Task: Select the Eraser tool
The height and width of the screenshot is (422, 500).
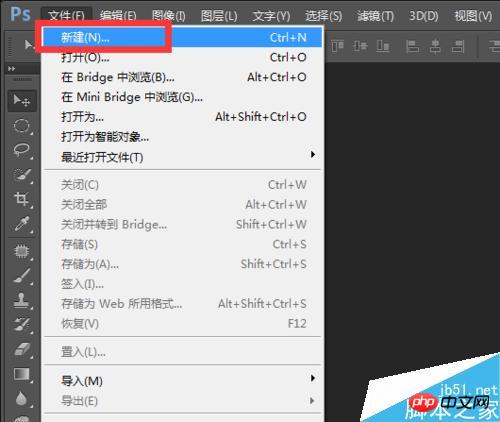Action: click(x=21, y=349)
